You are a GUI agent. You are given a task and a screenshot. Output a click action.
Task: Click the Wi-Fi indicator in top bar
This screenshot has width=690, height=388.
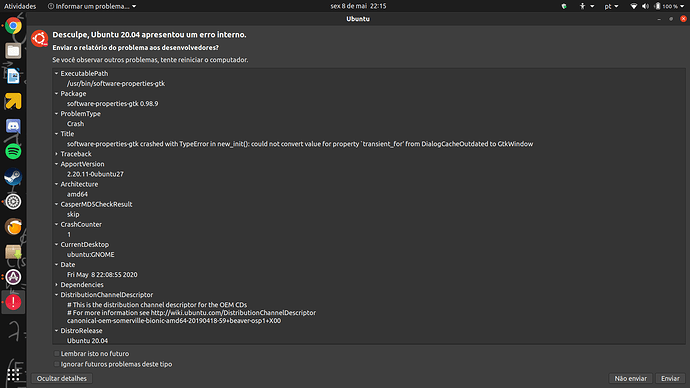tap(634, 6)
